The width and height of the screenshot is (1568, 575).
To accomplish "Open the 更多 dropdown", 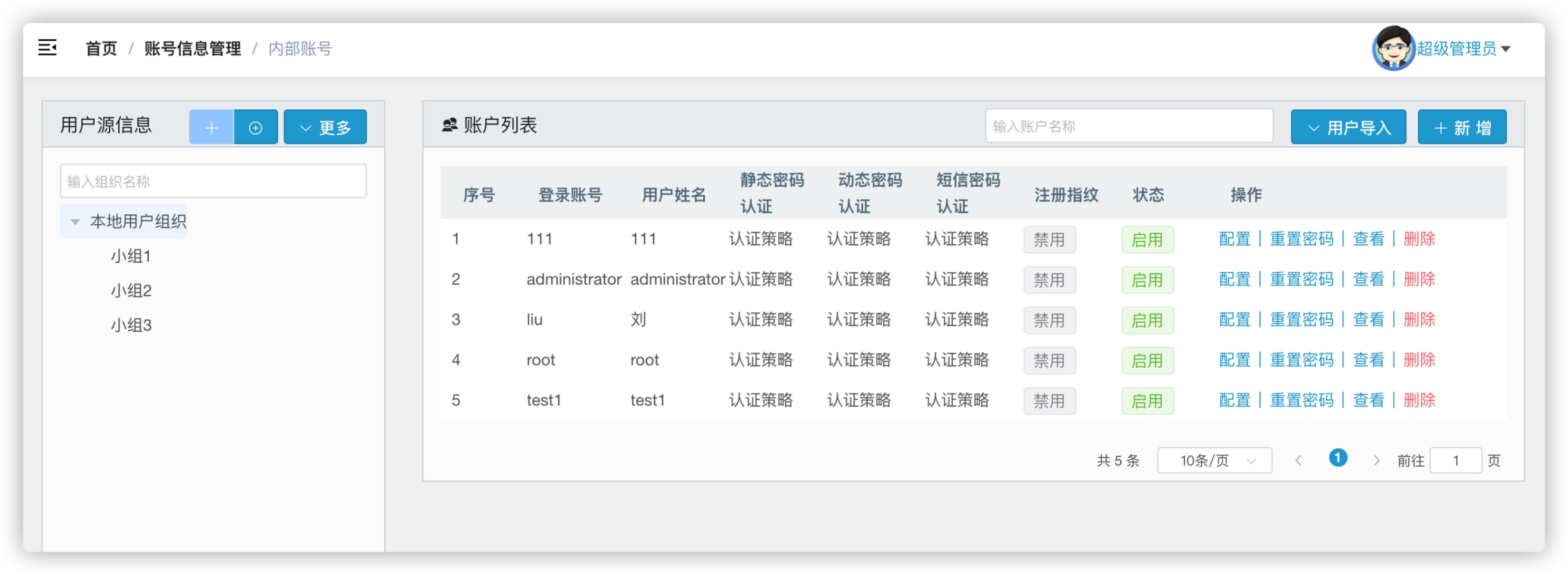I will pyautogui.click(x=325, y=127).
